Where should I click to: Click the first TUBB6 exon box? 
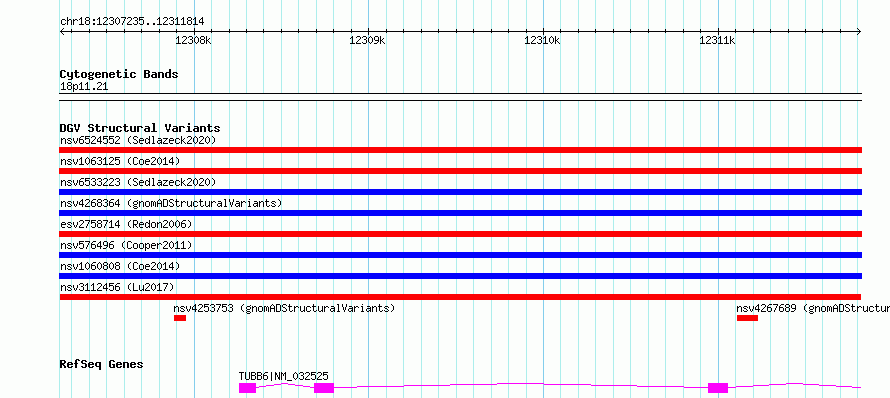[247, 388]
